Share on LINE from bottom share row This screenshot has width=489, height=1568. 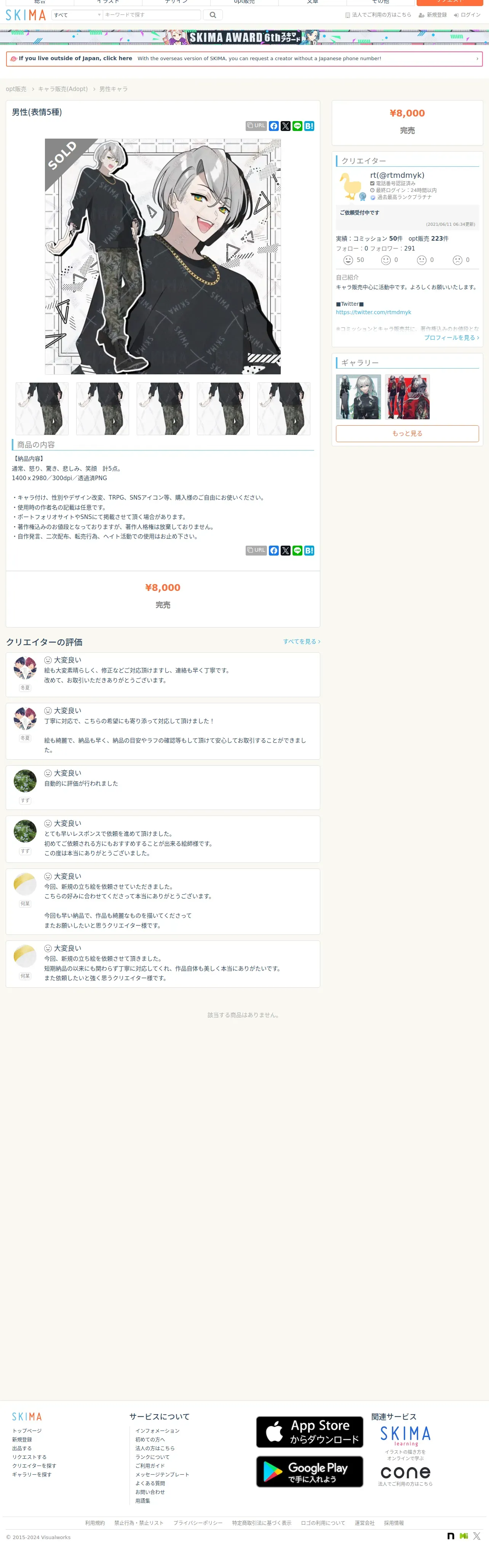click(297, 550)
